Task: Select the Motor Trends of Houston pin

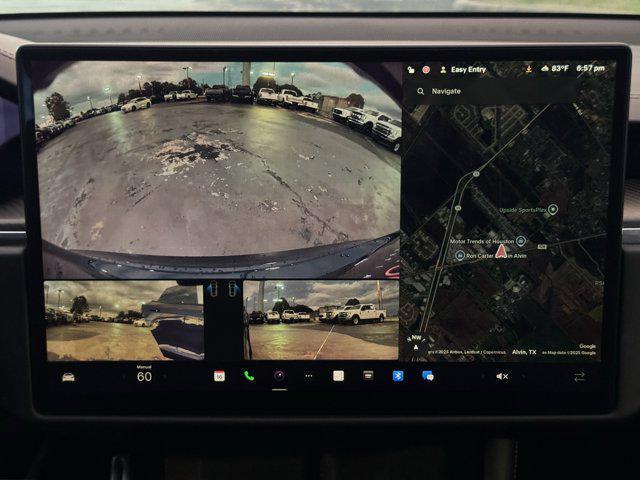Action: (519, 241)
